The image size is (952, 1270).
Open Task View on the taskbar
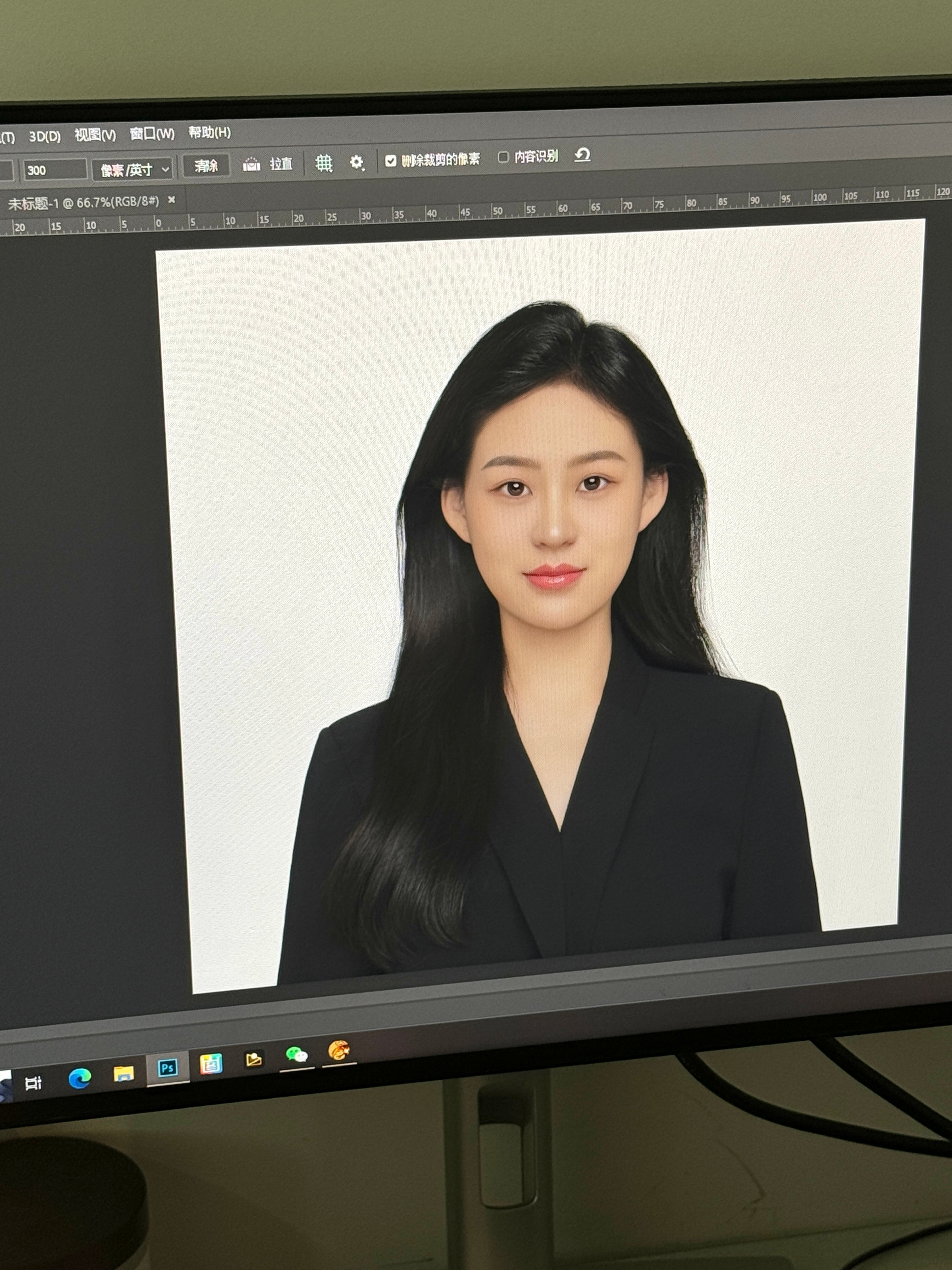pos(33,1083)
